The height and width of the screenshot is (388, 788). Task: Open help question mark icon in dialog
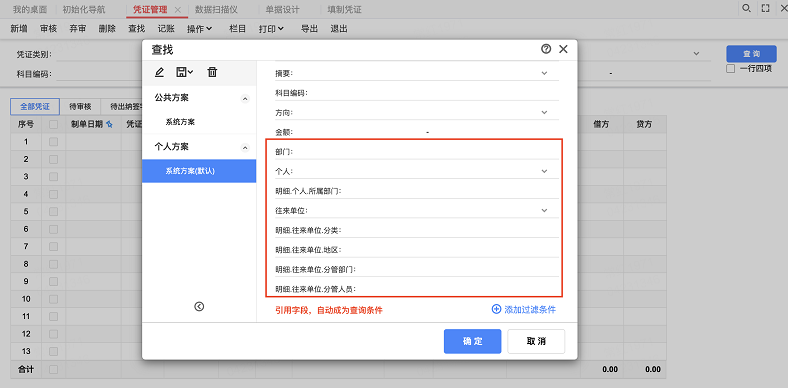[546, 49]
